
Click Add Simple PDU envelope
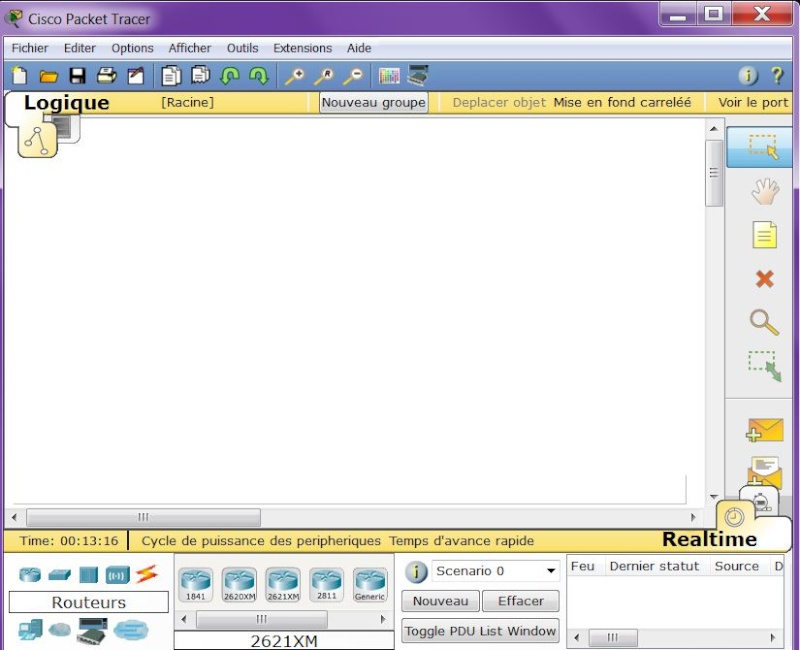(x=765, y=430)
